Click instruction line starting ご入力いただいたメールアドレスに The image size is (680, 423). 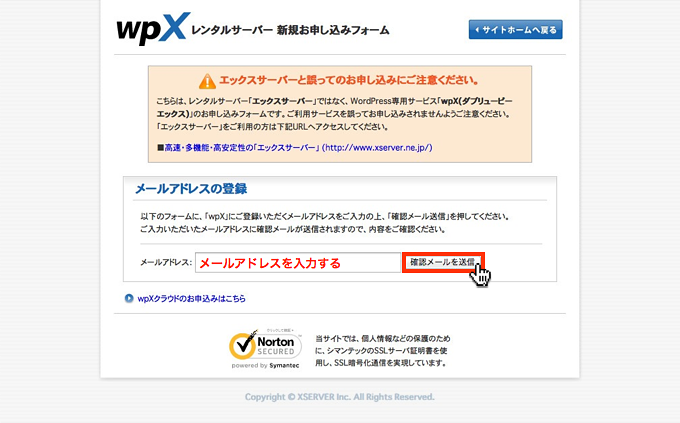pyautogui.click(x=293, y=229)
